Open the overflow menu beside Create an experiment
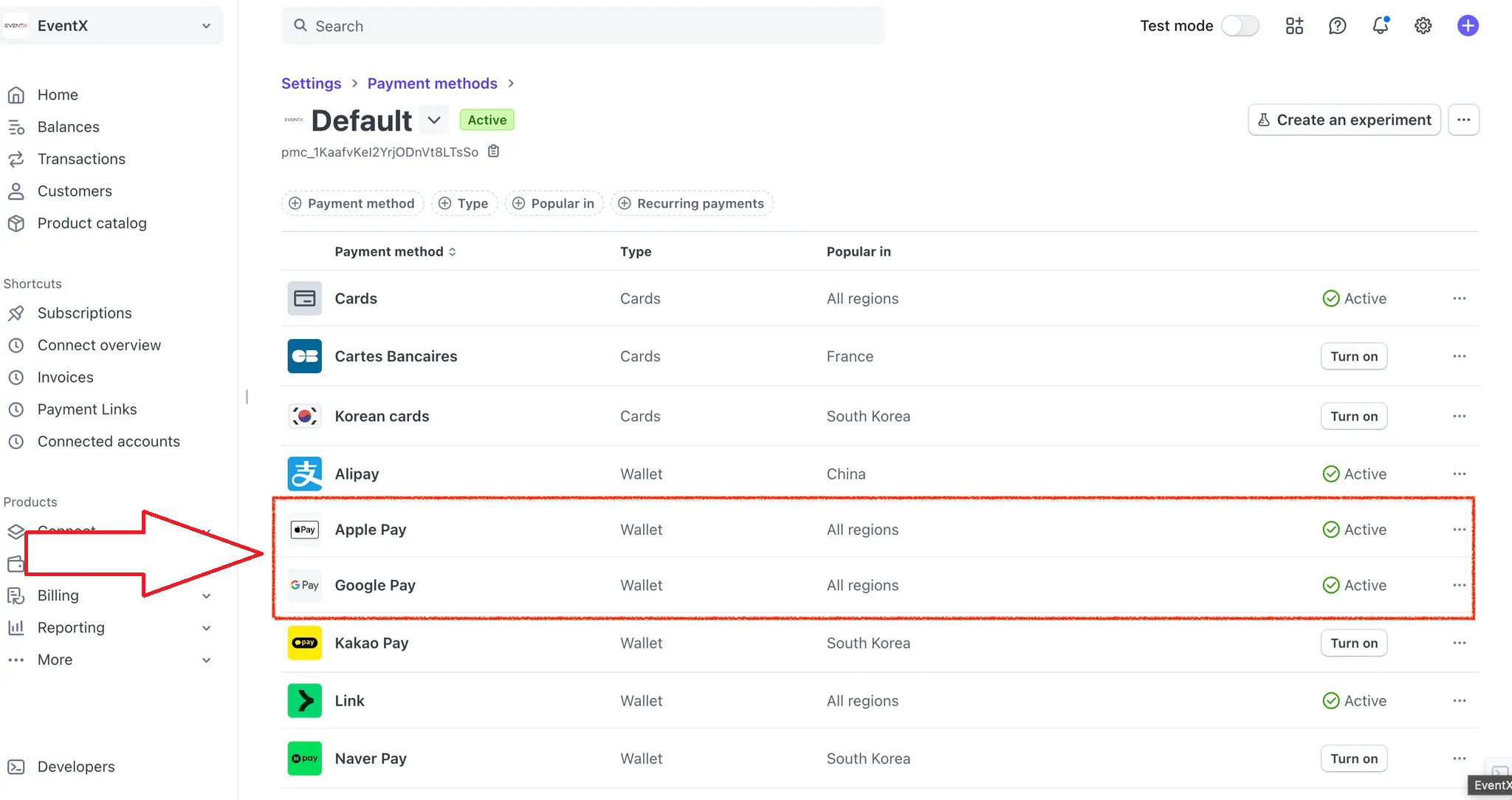 pos(1463,120)
